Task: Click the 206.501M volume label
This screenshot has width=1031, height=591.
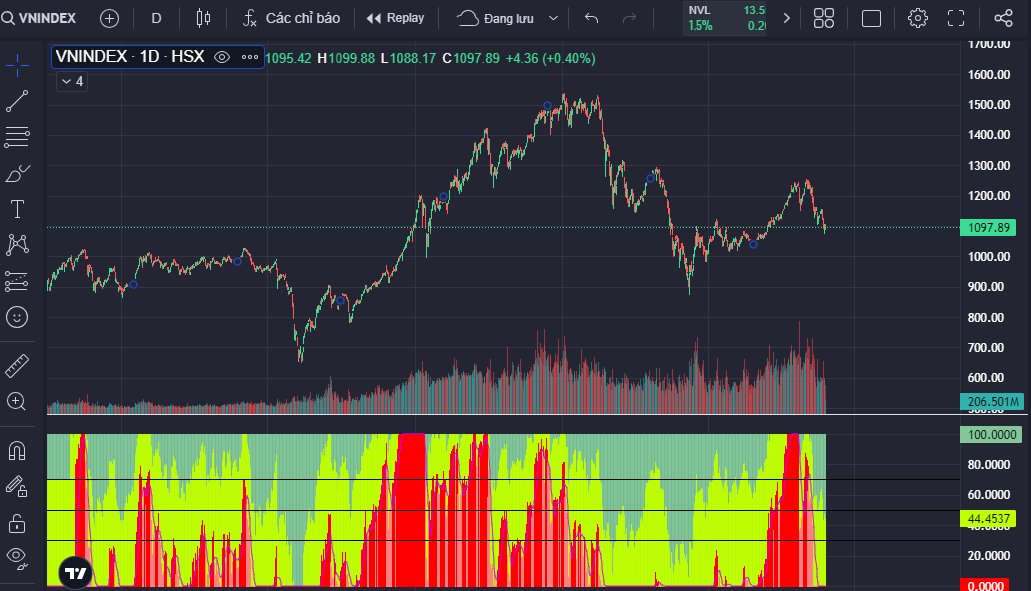Action: pos(992,402)
